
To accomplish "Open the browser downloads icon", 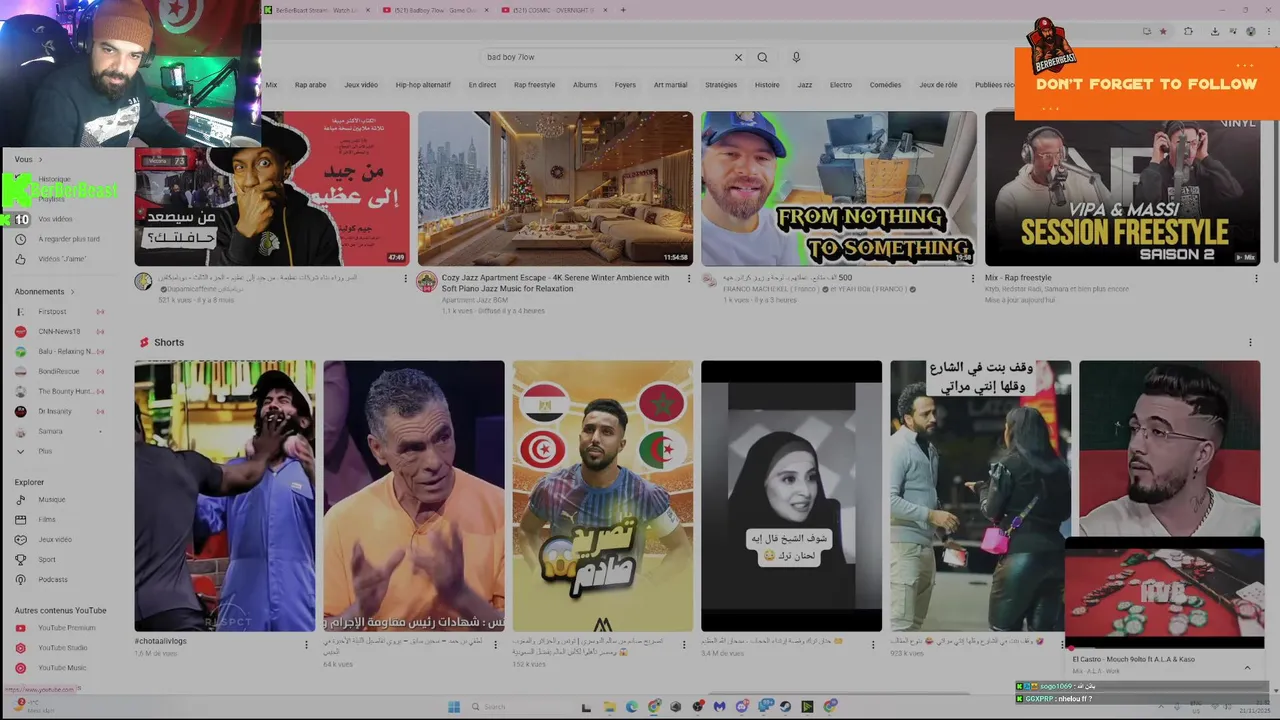I will [x=1214, y=31].
